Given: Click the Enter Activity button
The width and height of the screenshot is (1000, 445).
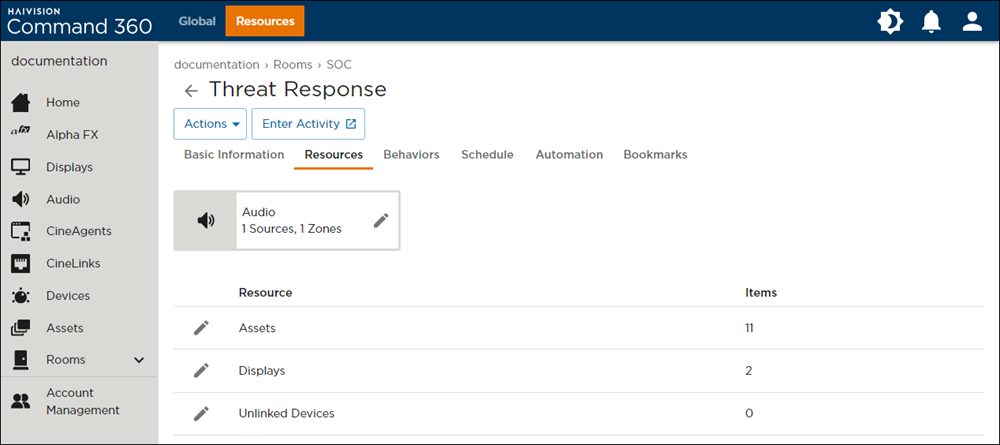Looking at the screenshot, I should (x=308, y=124).
